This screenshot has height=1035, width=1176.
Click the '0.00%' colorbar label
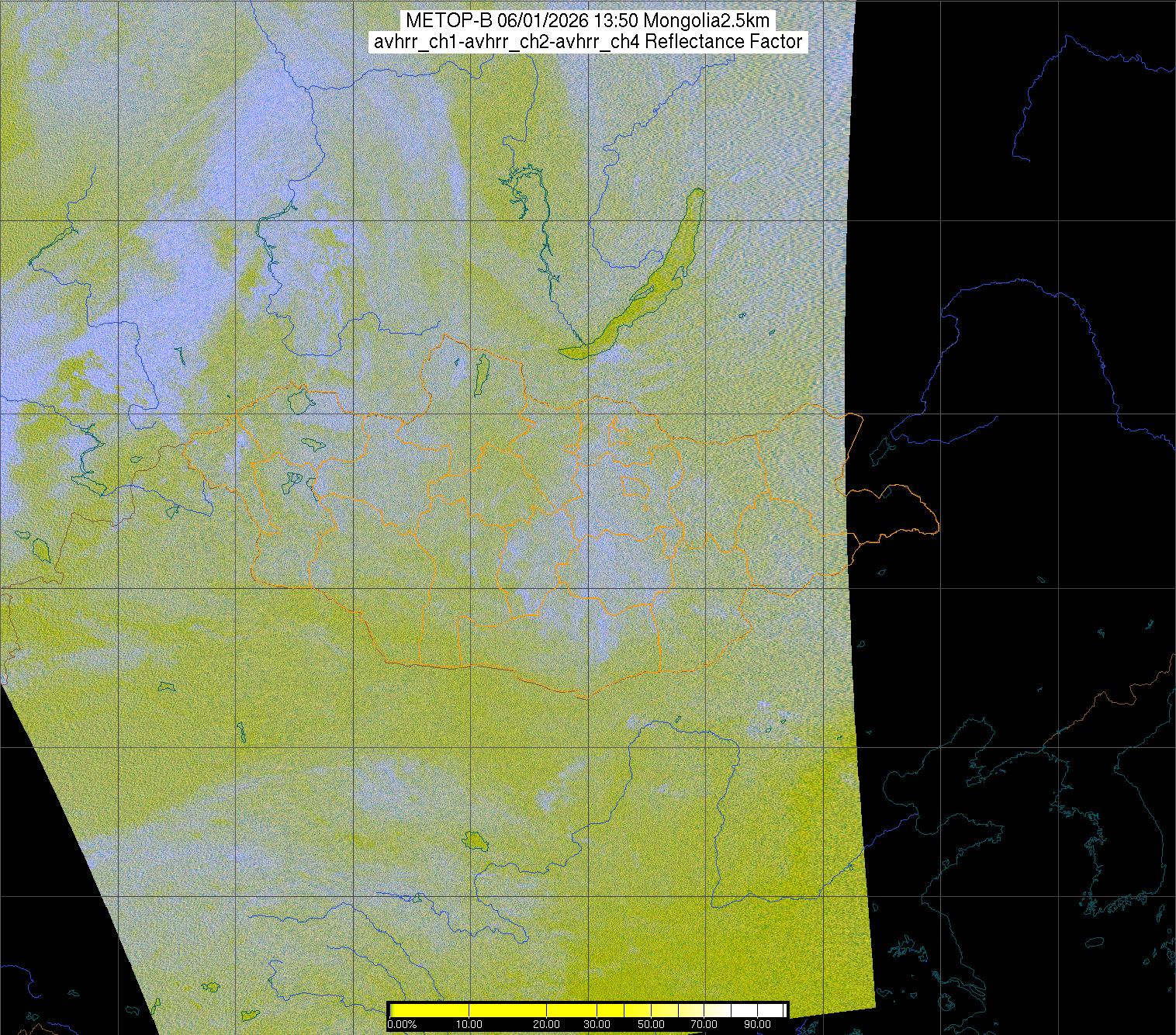pos(402,1024)
